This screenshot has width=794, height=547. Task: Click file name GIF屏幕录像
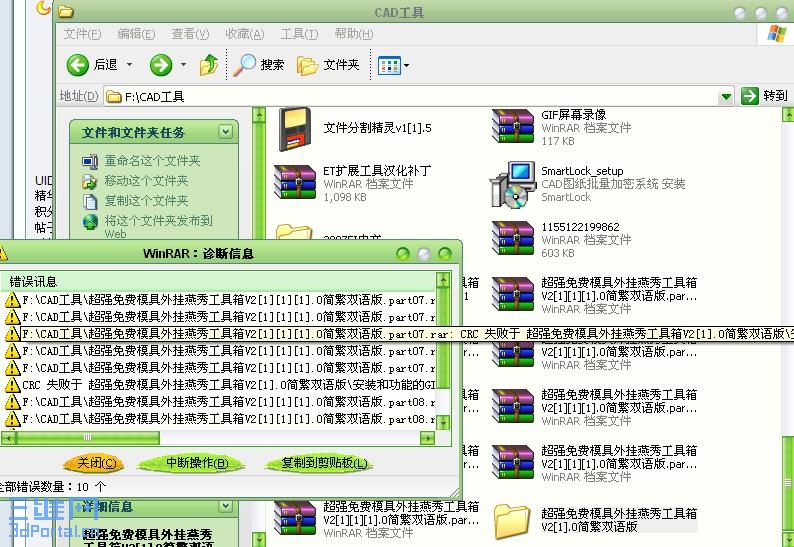(574, 114)
